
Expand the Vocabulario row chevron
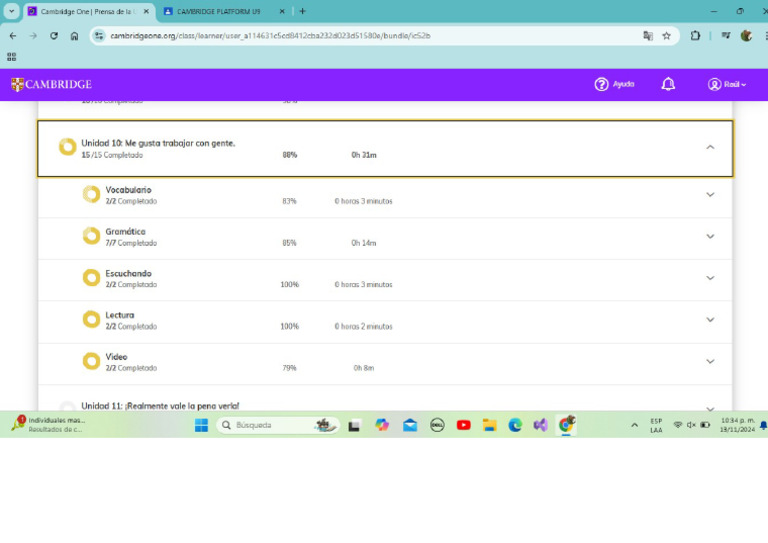710,194
